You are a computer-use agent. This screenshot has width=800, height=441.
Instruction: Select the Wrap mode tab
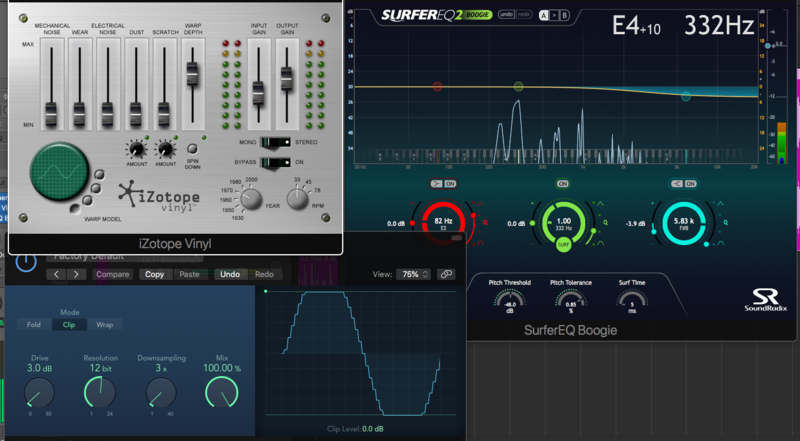point(104,325)
